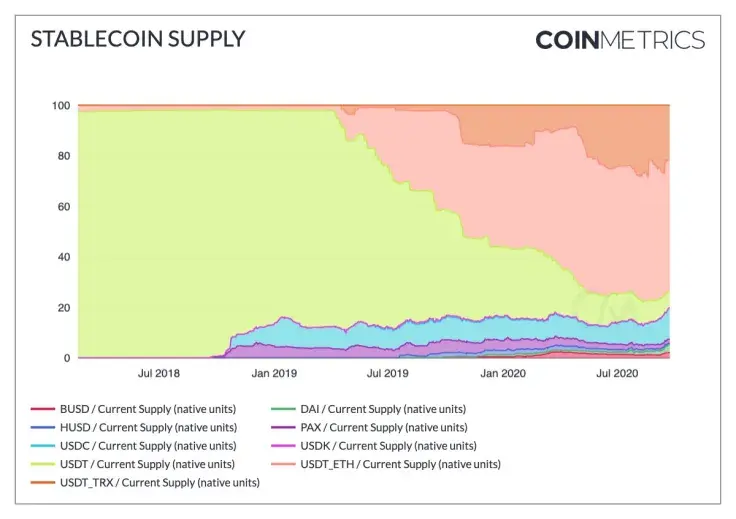The image size is (736, 519).
Task: Click the CoinMetrics logo
Action: click(x=620, y=40)
